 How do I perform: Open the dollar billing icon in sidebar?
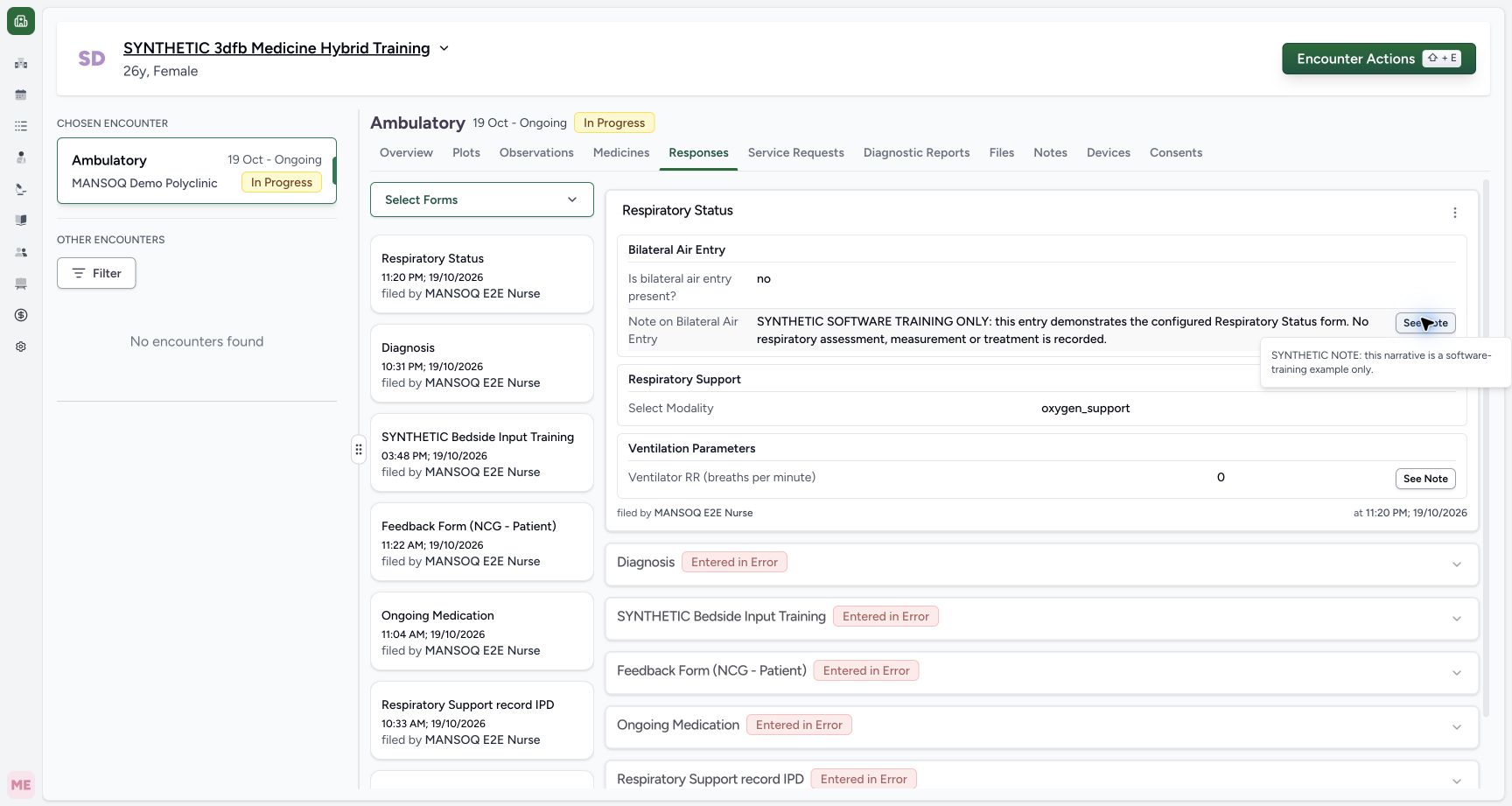(21, 315)
